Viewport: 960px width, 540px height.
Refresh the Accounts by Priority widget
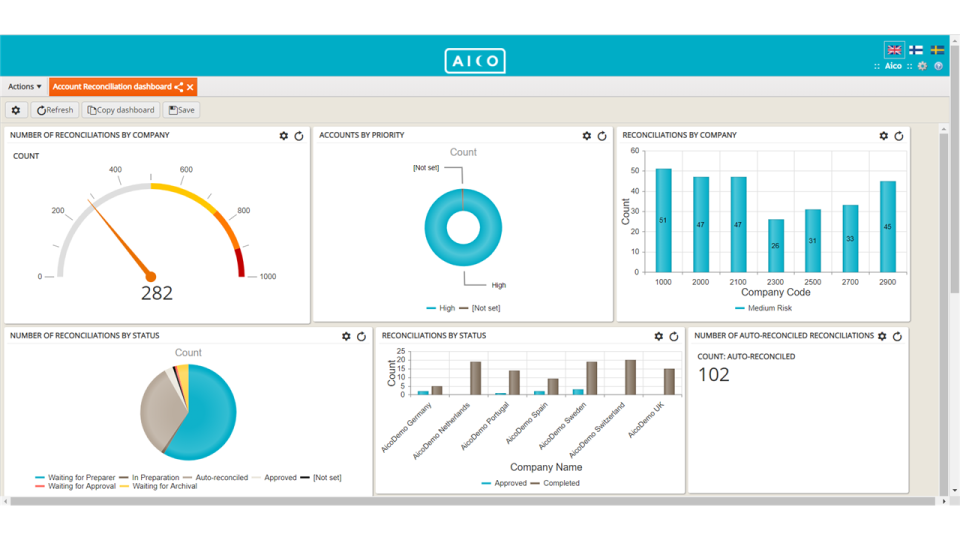tap(602, 136)
